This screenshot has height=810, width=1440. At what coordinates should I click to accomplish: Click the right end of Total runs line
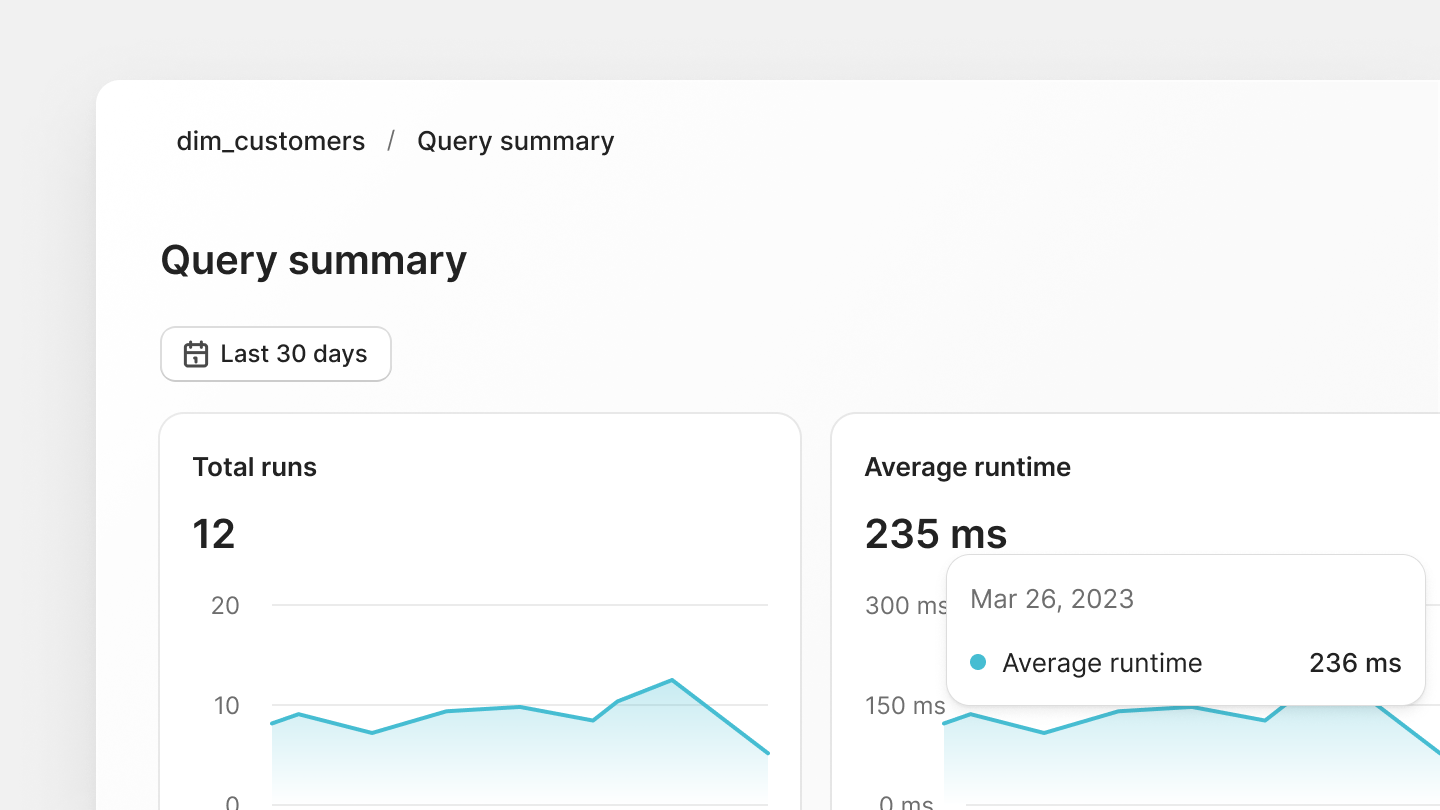point(767,753)
